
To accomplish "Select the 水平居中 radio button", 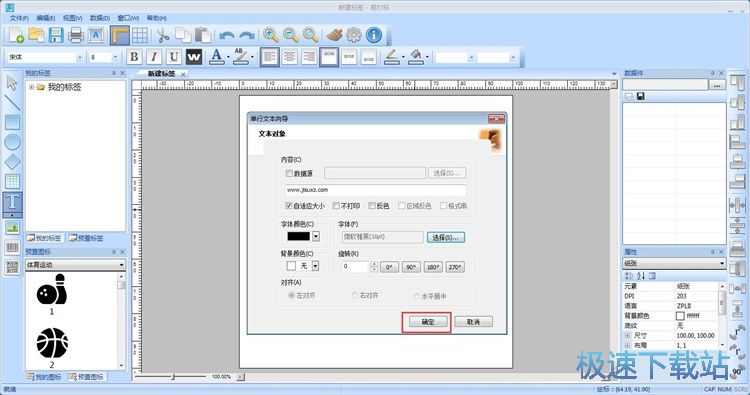I will (x=417, y=296).
